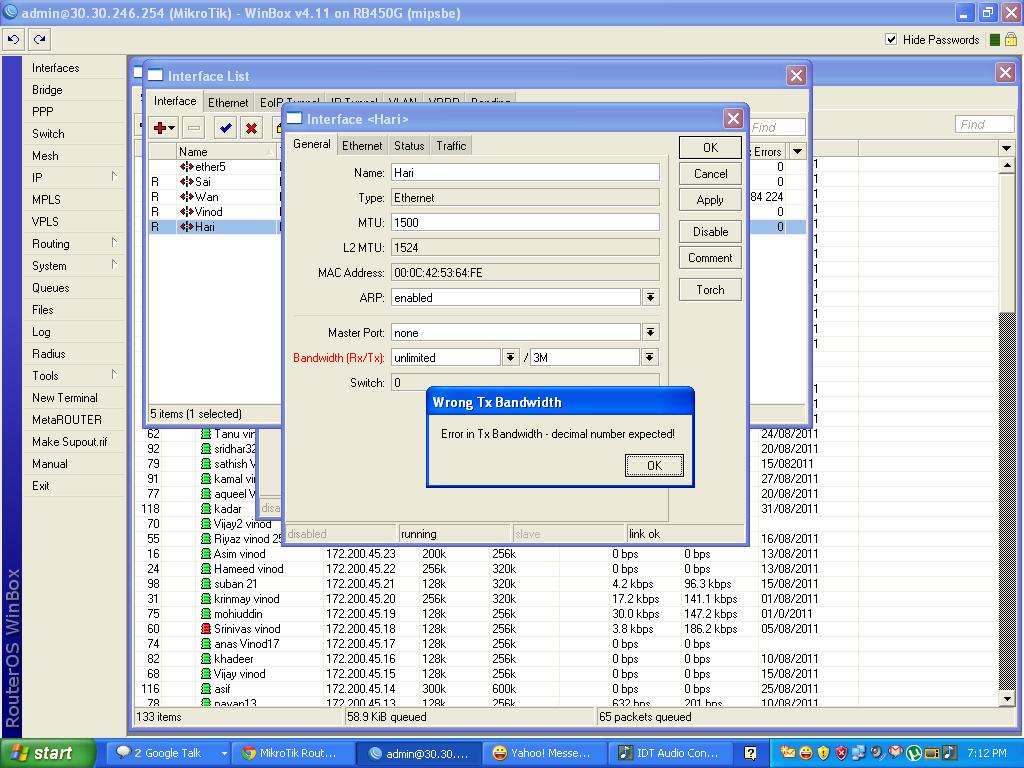Click the Windows start button
The width and height of the screenshot is (1024, 768).
point(48,753)
